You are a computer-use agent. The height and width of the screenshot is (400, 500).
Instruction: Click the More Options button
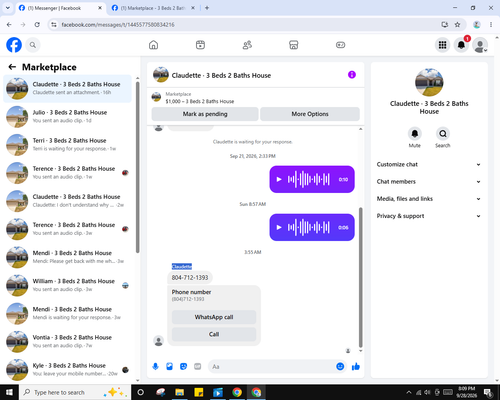[310, 114]
